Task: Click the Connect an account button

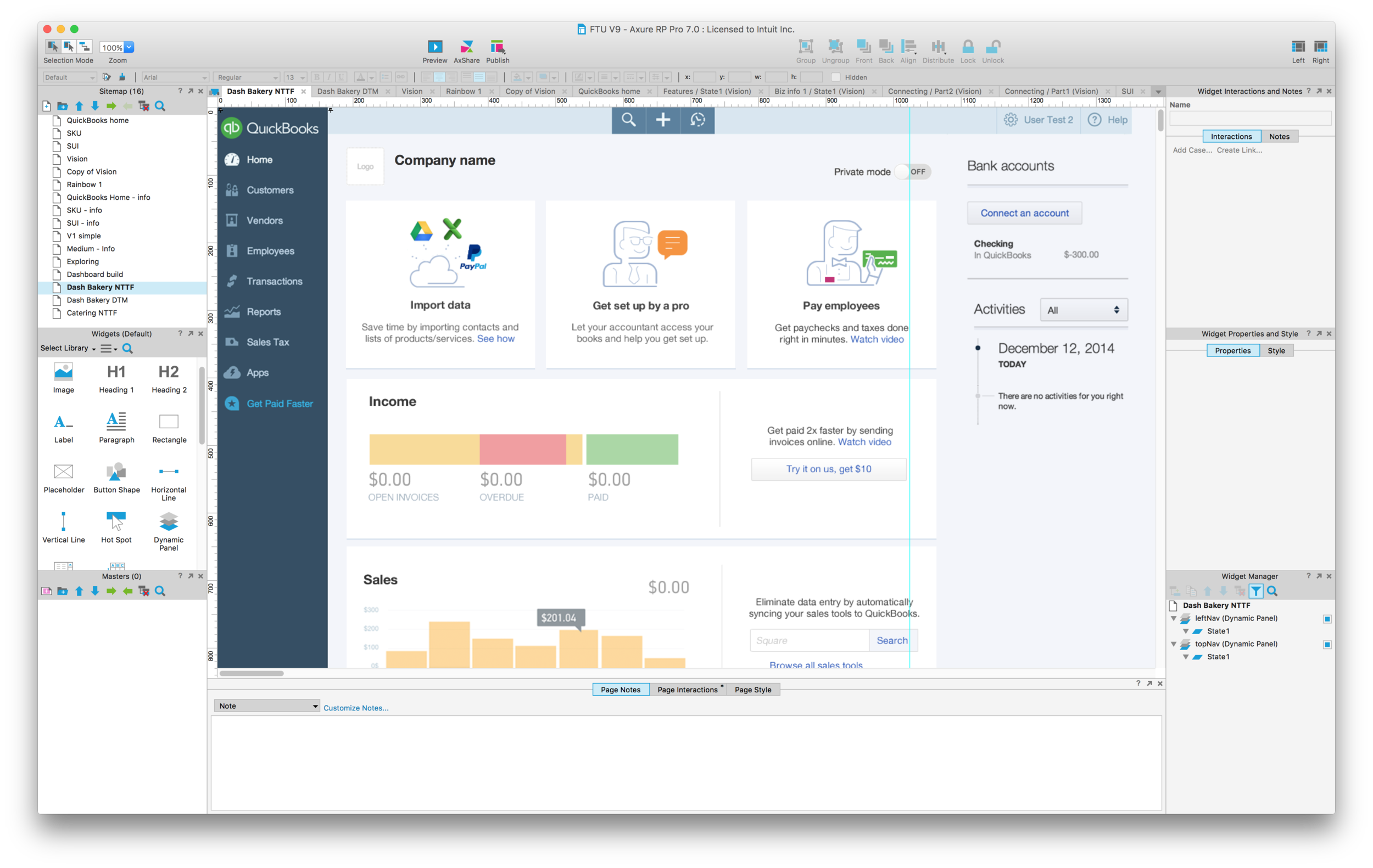Action: point(1024,213)
